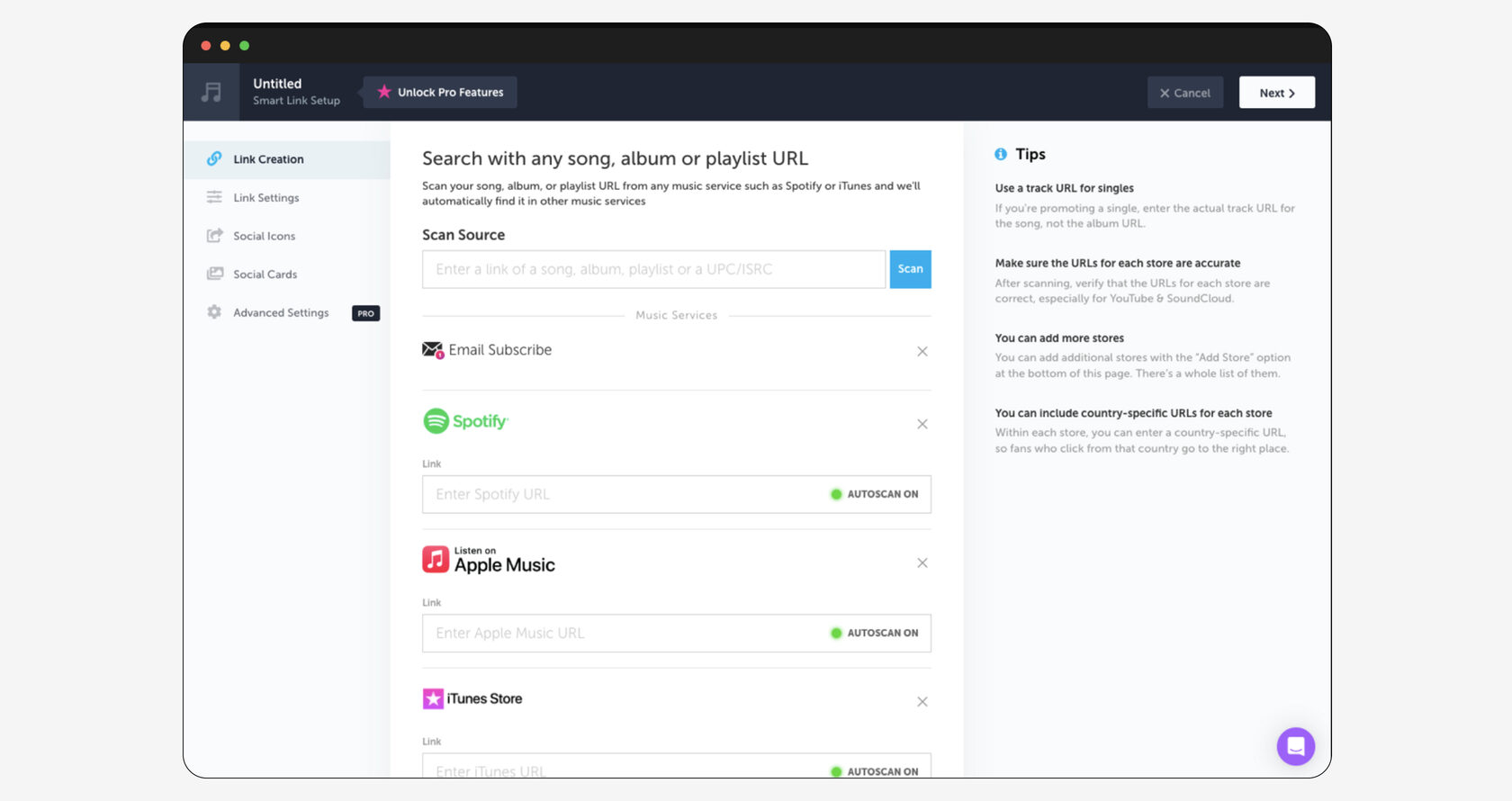Toggle Autoscan for Apple Music link
This screenshot has width=1512, height=801.
pos(874,634)
